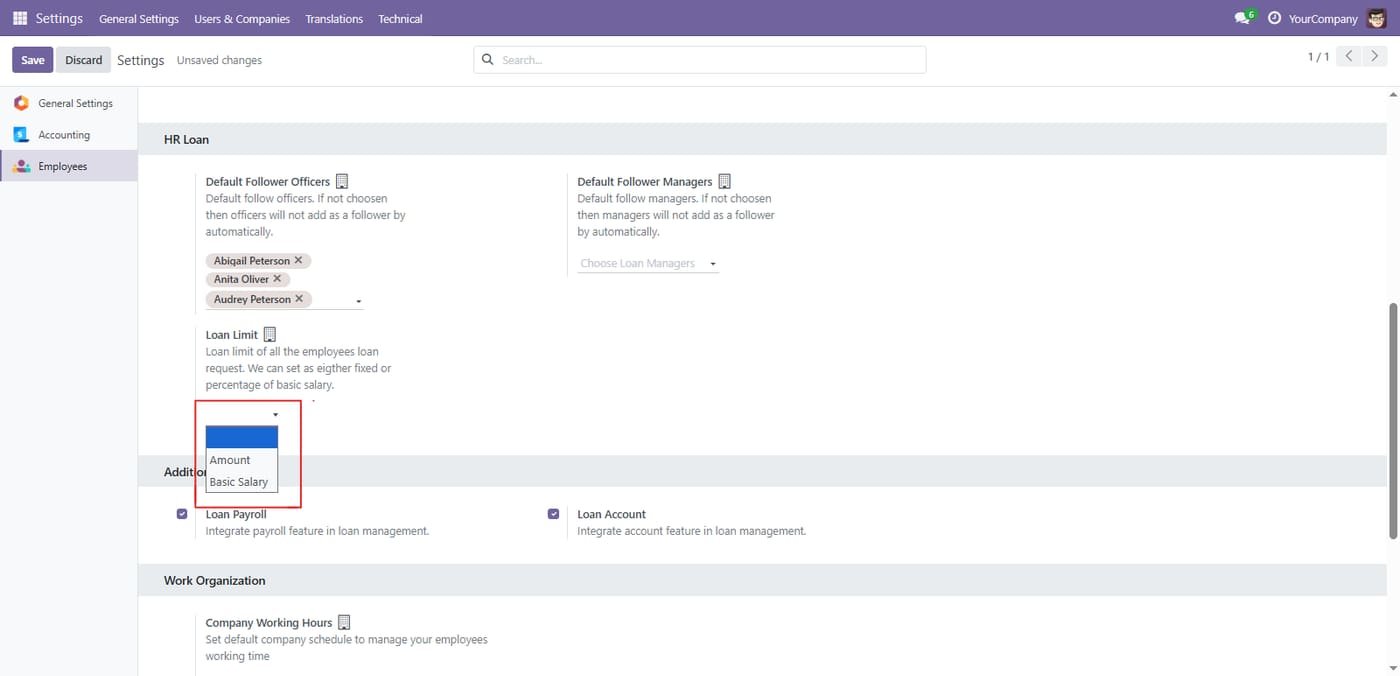The width and height of the screenshot is (1400, 676).
Task: Open the Technical menu
Action: (400, 19)
